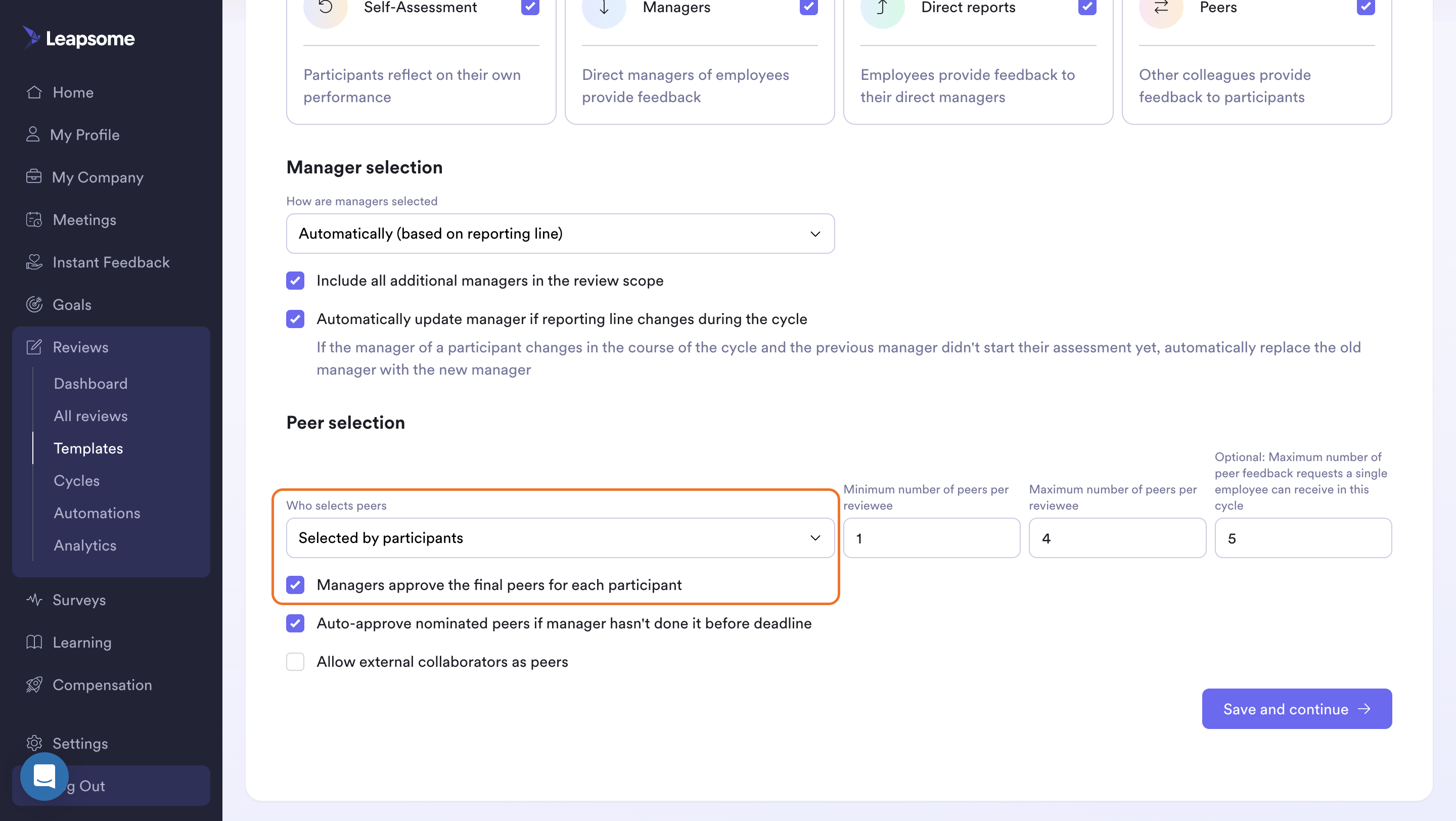Go to Learning
The width and height of the screenshot is (1456, 821).
(82, 642)
